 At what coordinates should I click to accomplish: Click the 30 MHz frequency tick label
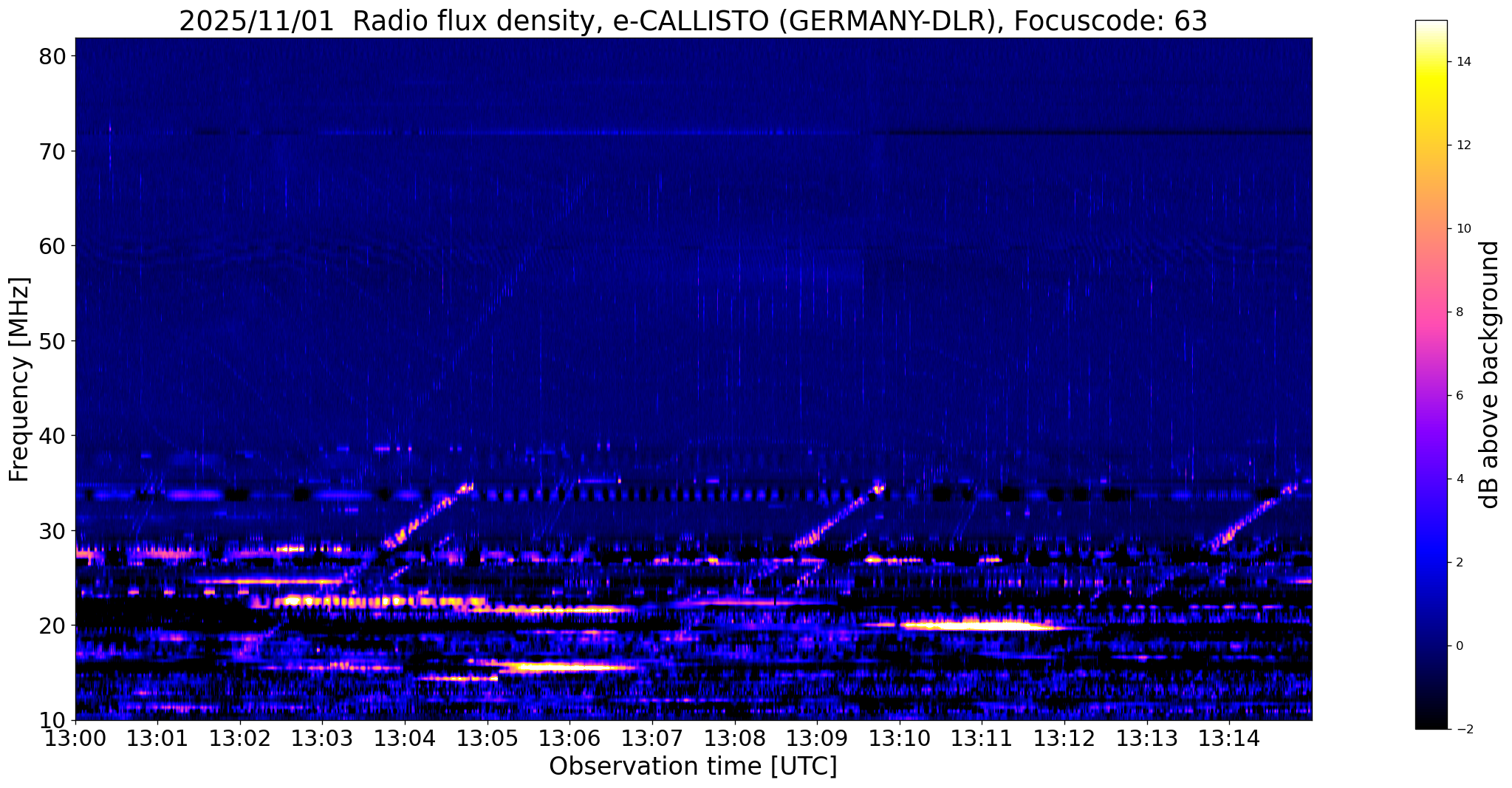55,530
